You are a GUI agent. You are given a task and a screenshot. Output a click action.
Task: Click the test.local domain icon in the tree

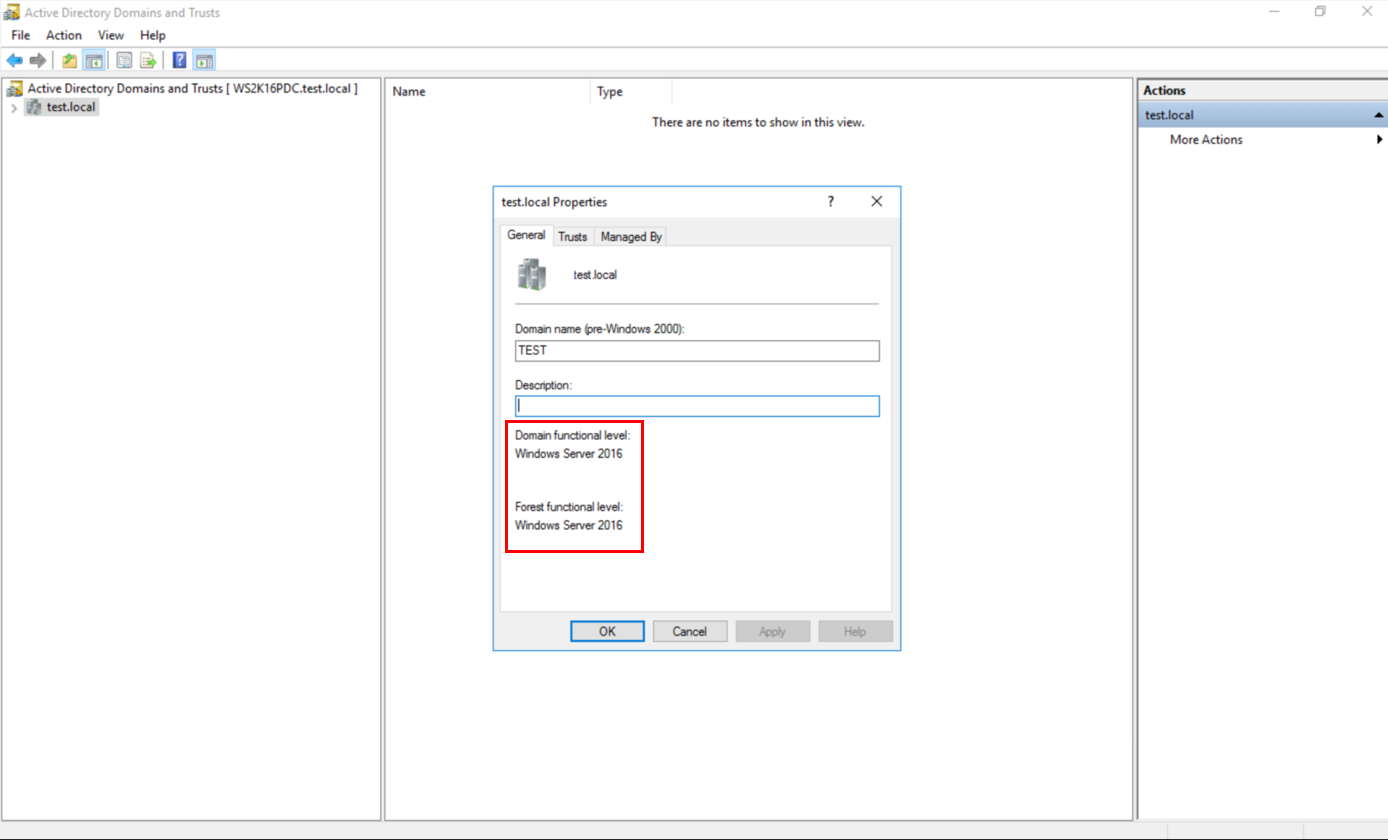(x=34, y=107)
